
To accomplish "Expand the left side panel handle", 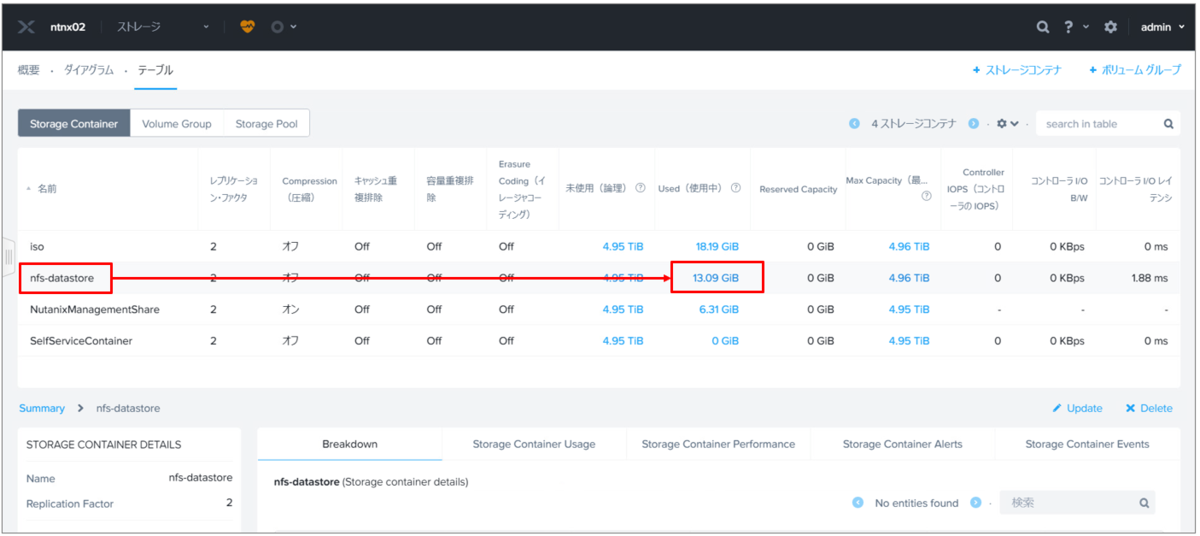I will click(8, 256).
